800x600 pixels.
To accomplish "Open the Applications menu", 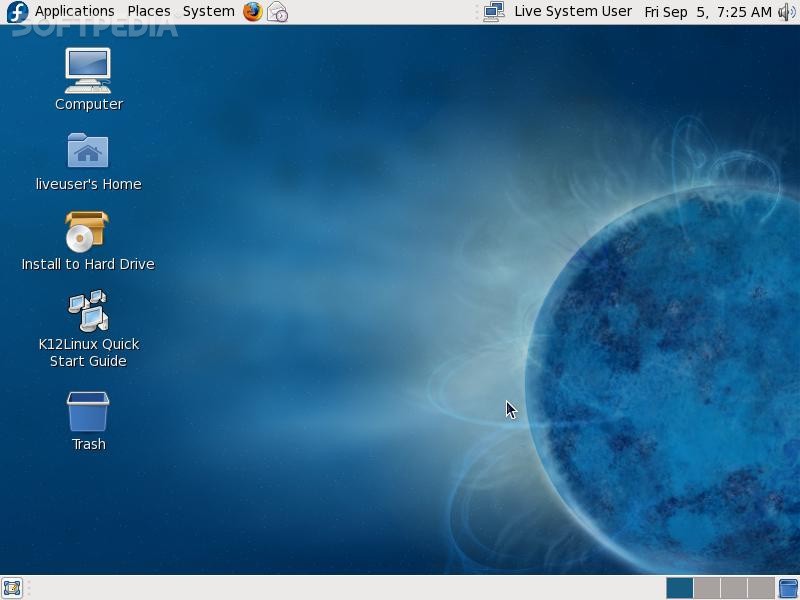I will (74, 11).
